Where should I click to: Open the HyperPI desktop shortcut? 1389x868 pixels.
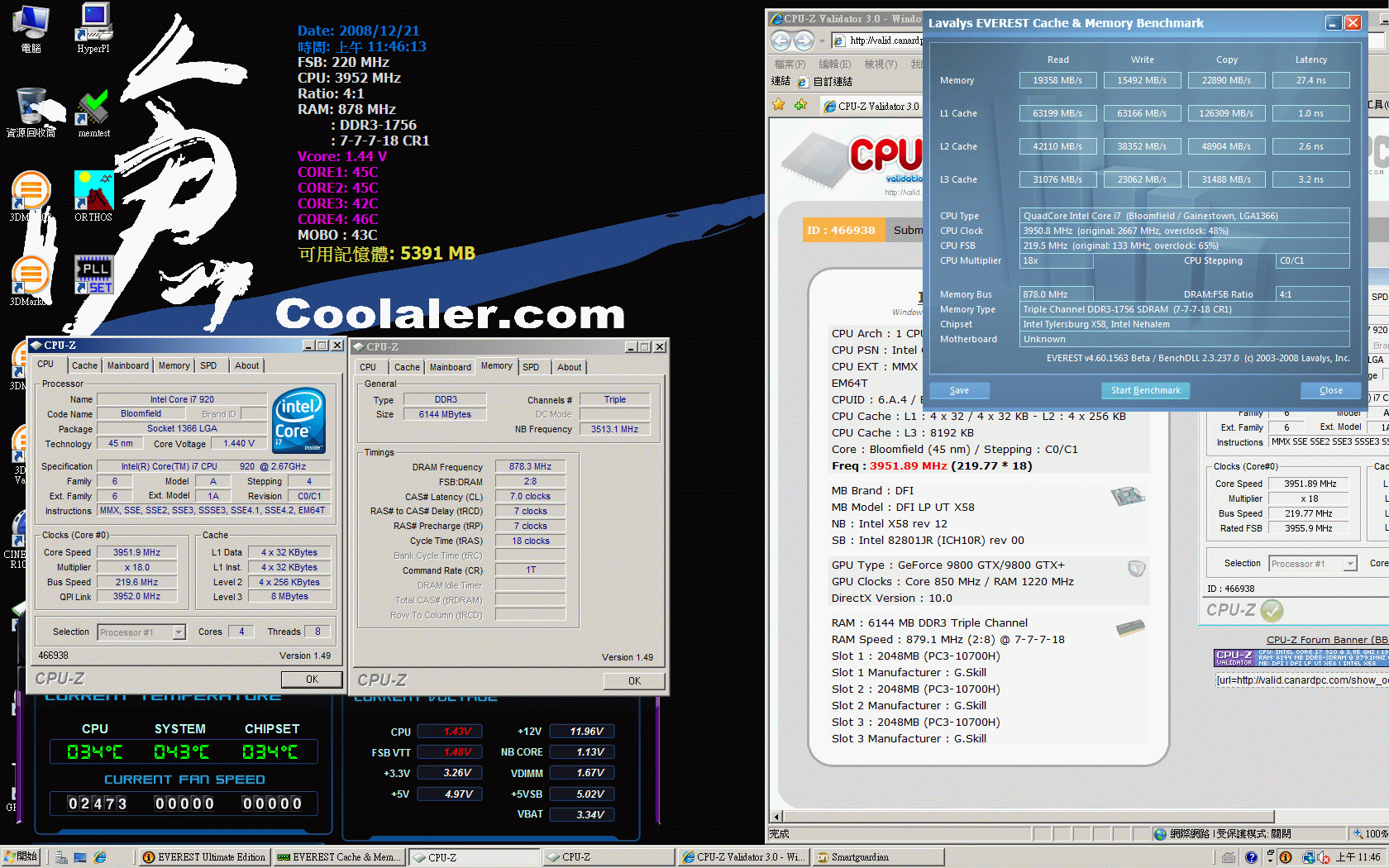(x=93, y=27)
